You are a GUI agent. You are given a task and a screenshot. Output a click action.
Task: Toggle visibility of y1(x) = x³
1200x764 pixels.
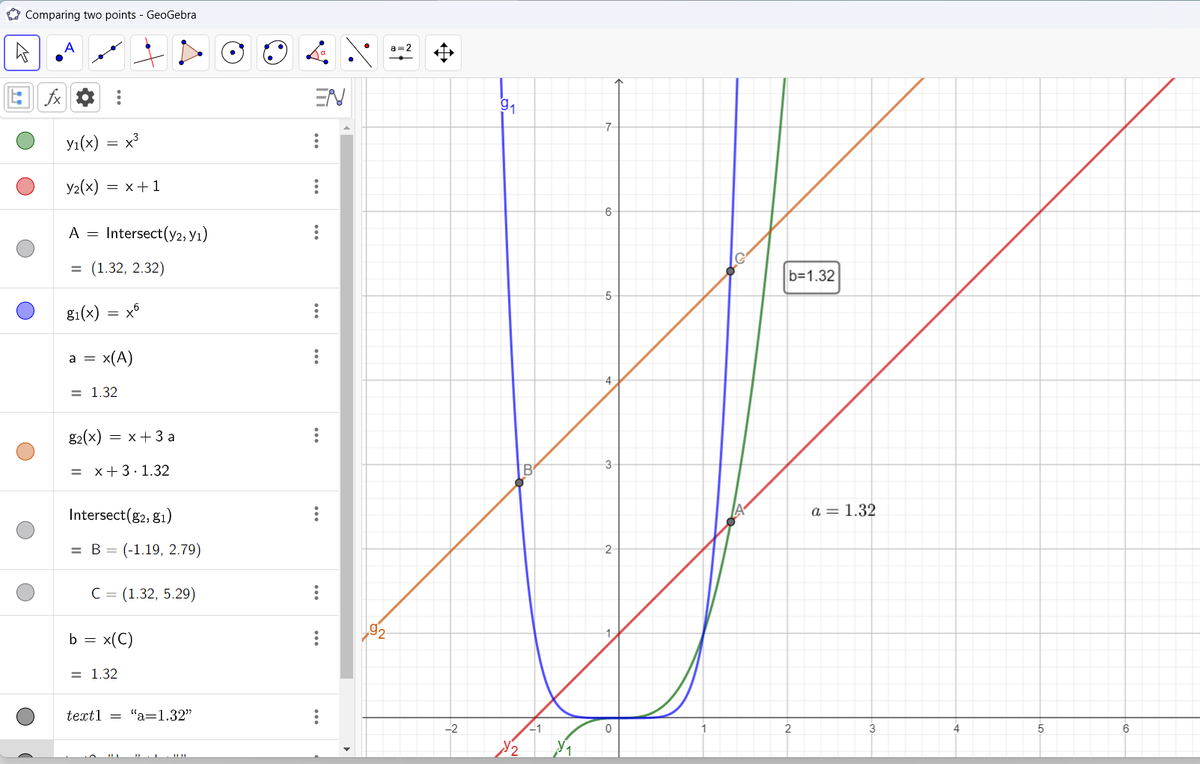tap(27, 142)
